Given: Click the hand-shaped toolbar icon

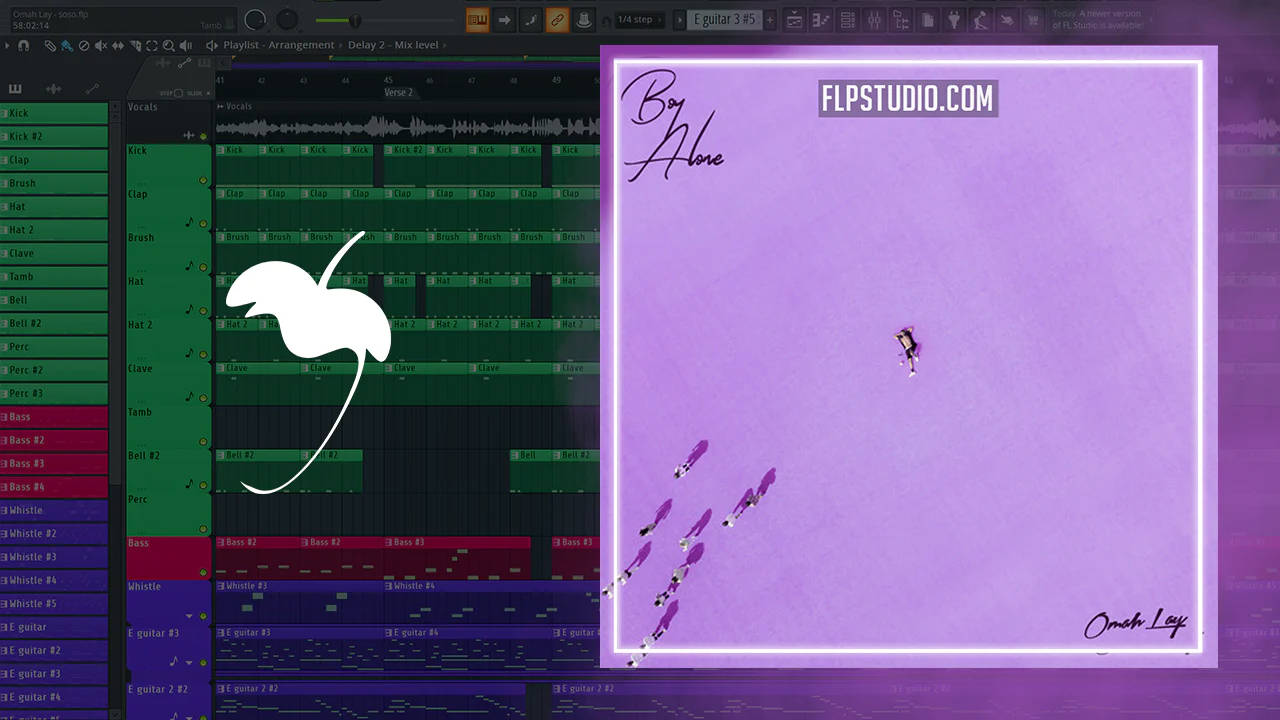Looking at the screenshot, I should 1006,19.
